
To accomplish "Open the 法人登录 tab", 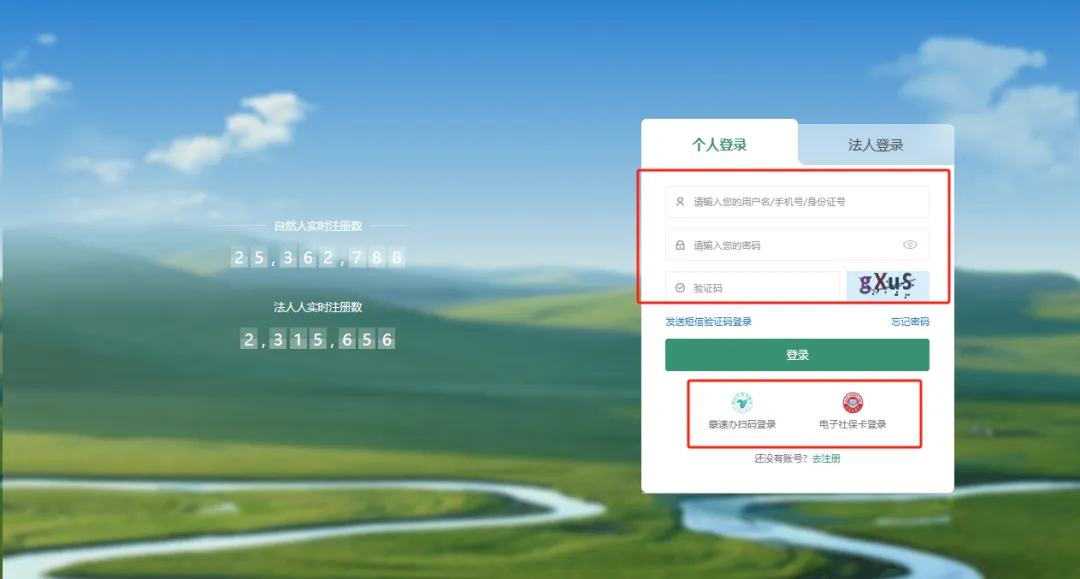I will 875,145.
